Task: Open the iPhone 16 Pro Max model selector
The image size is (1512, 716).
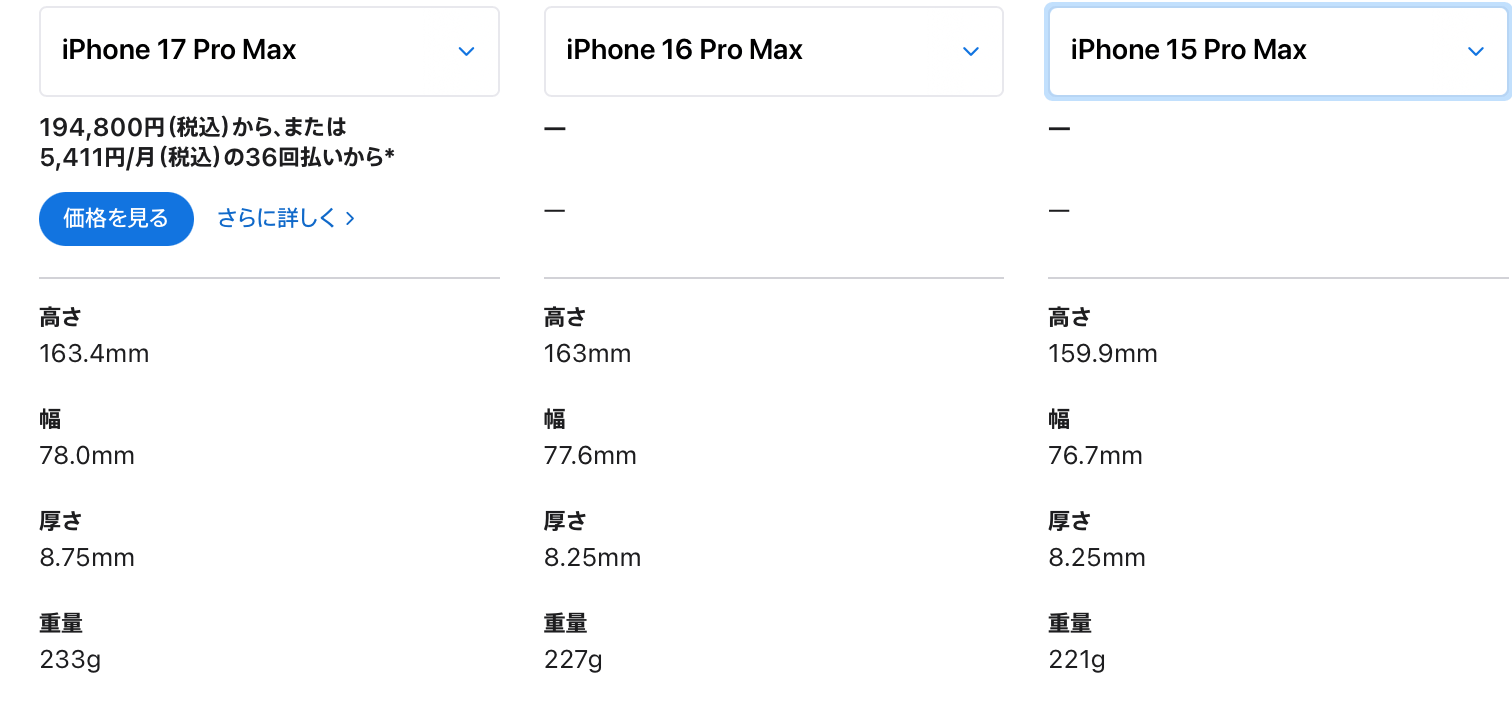Action: 773,51
